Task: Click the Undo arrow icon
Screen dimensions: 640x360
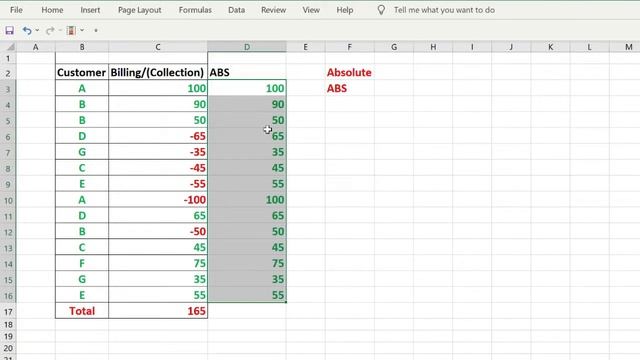Action: pos(27,30)
